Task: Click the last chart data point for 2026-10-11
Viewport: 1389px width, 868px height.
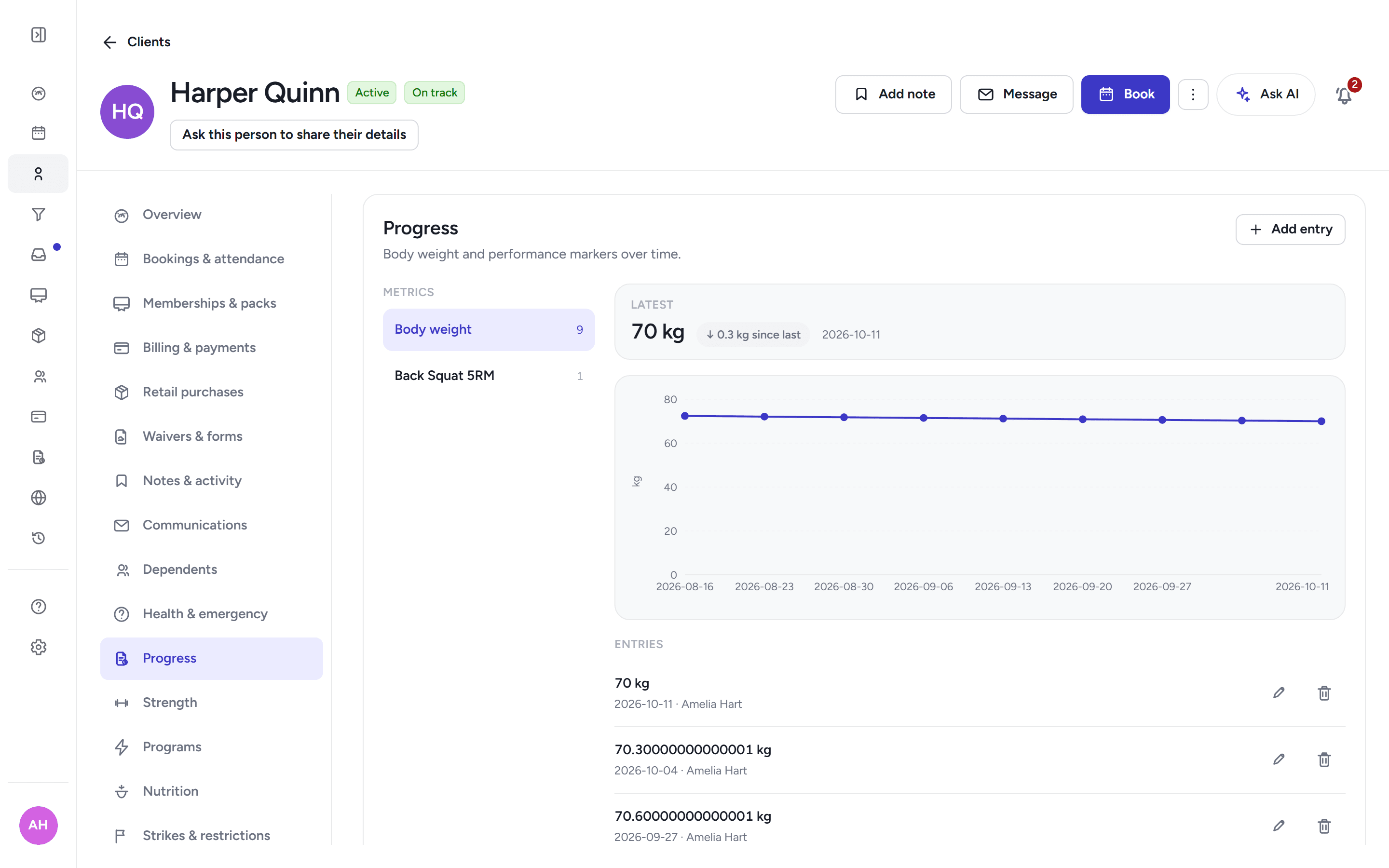Action: pyautogui.click(x=1321, y=421)
